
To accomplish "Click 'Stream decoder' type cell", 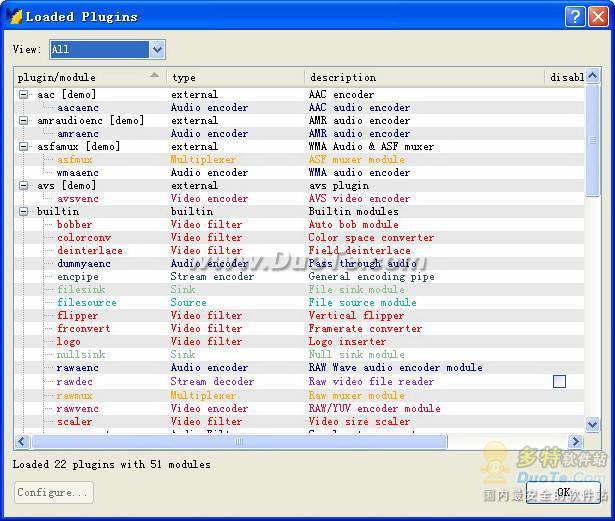I will [212, 381].
